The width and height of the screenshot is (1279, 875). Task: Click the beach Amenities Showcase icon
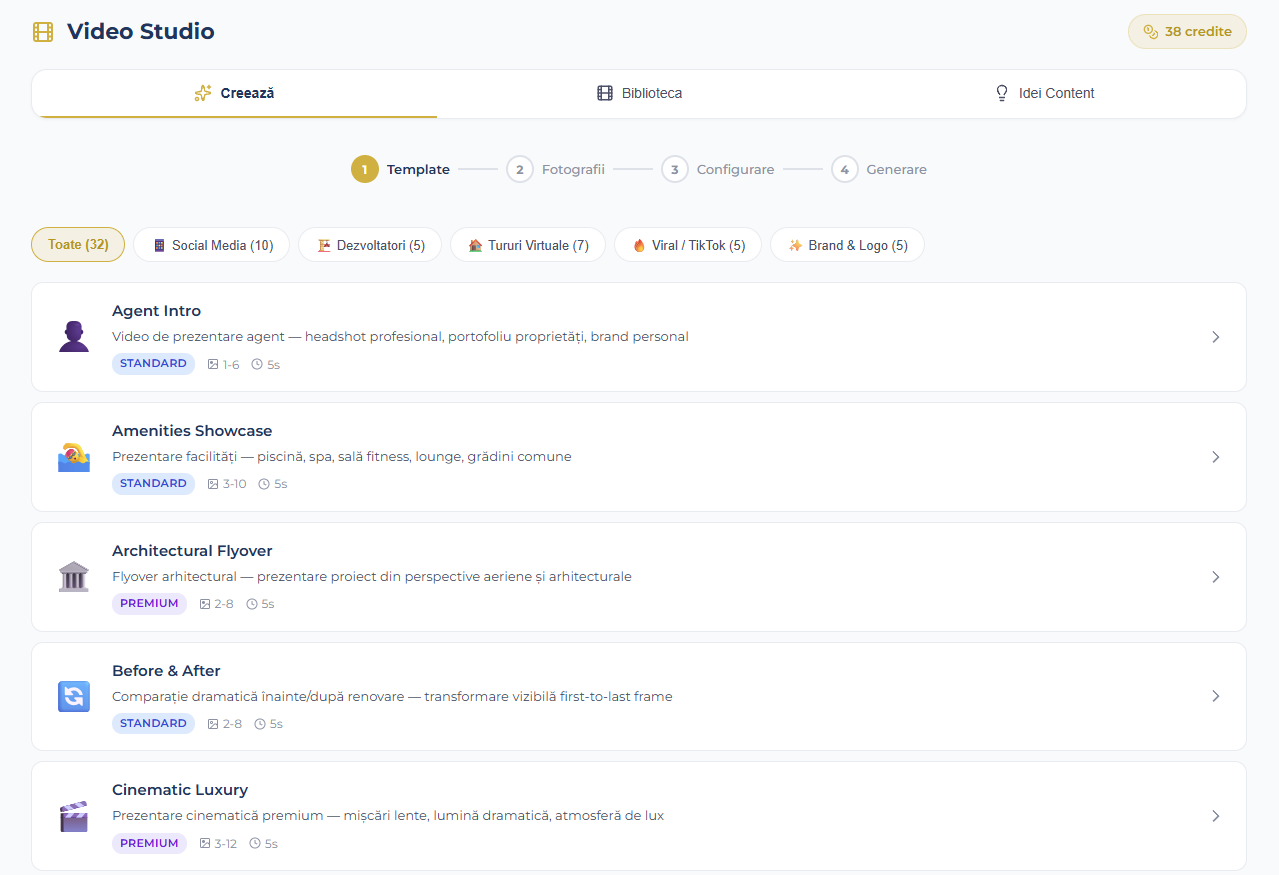(73, 456)
